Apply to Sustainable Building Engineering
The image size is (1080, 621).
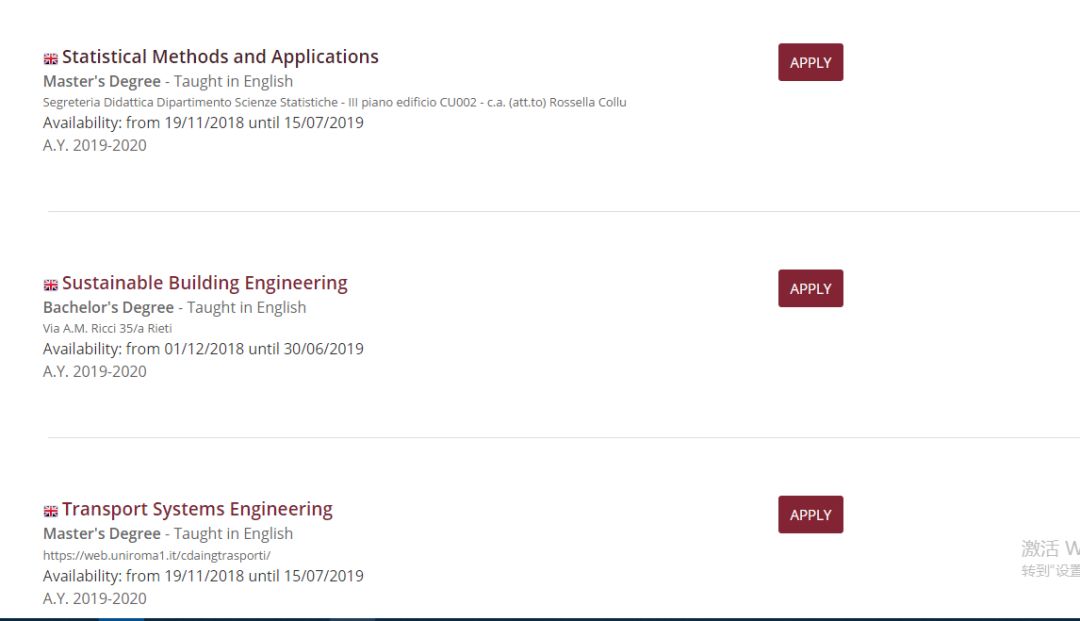(810, 288)
